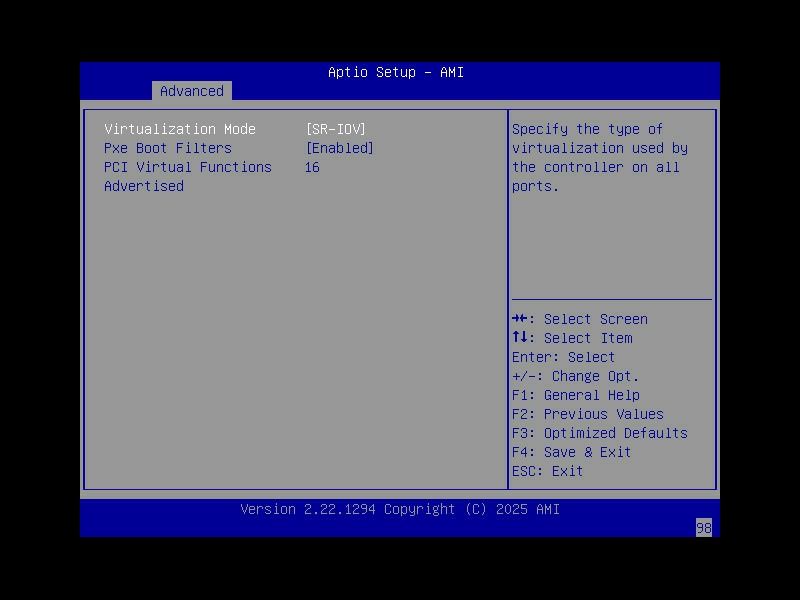Click the Version 2.22.1294 copyright text
Image resolution: width=800 pixels, height=600 pixels.
click(400, 509)
